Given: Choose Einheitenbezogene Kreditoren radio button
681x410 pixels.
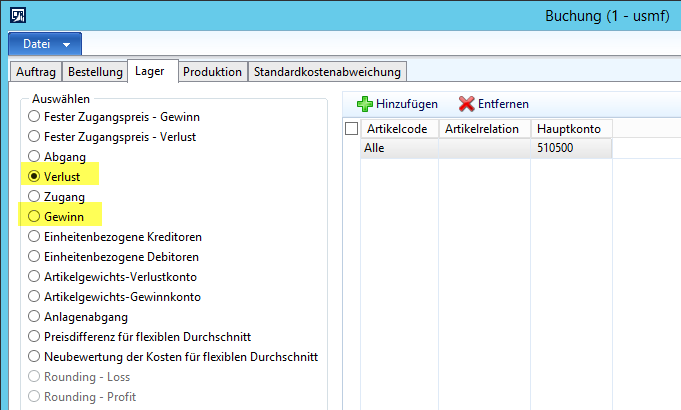Looking at the screenshot, I should (34, 237).
